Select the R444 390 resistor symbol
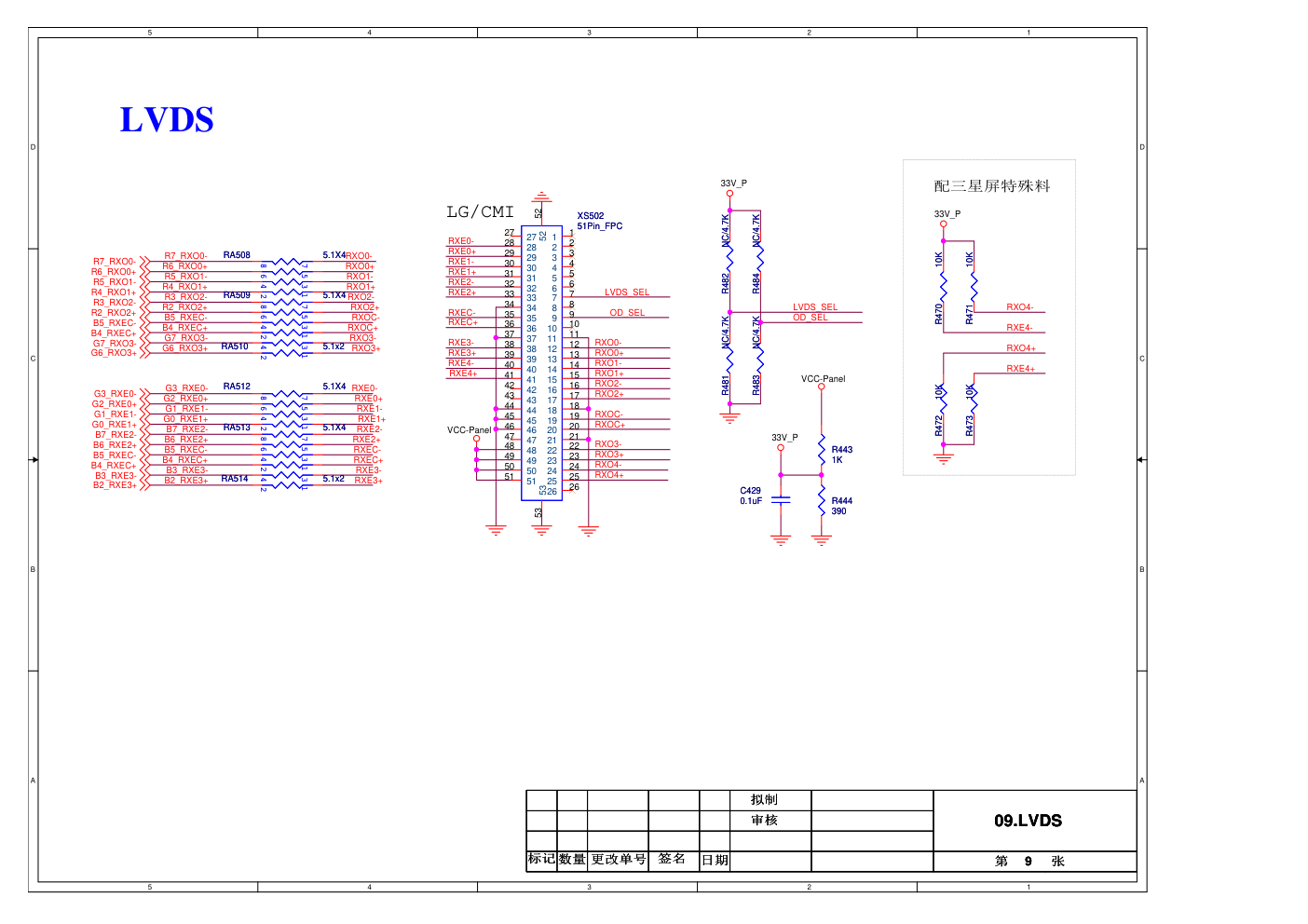 coord(822,503)
